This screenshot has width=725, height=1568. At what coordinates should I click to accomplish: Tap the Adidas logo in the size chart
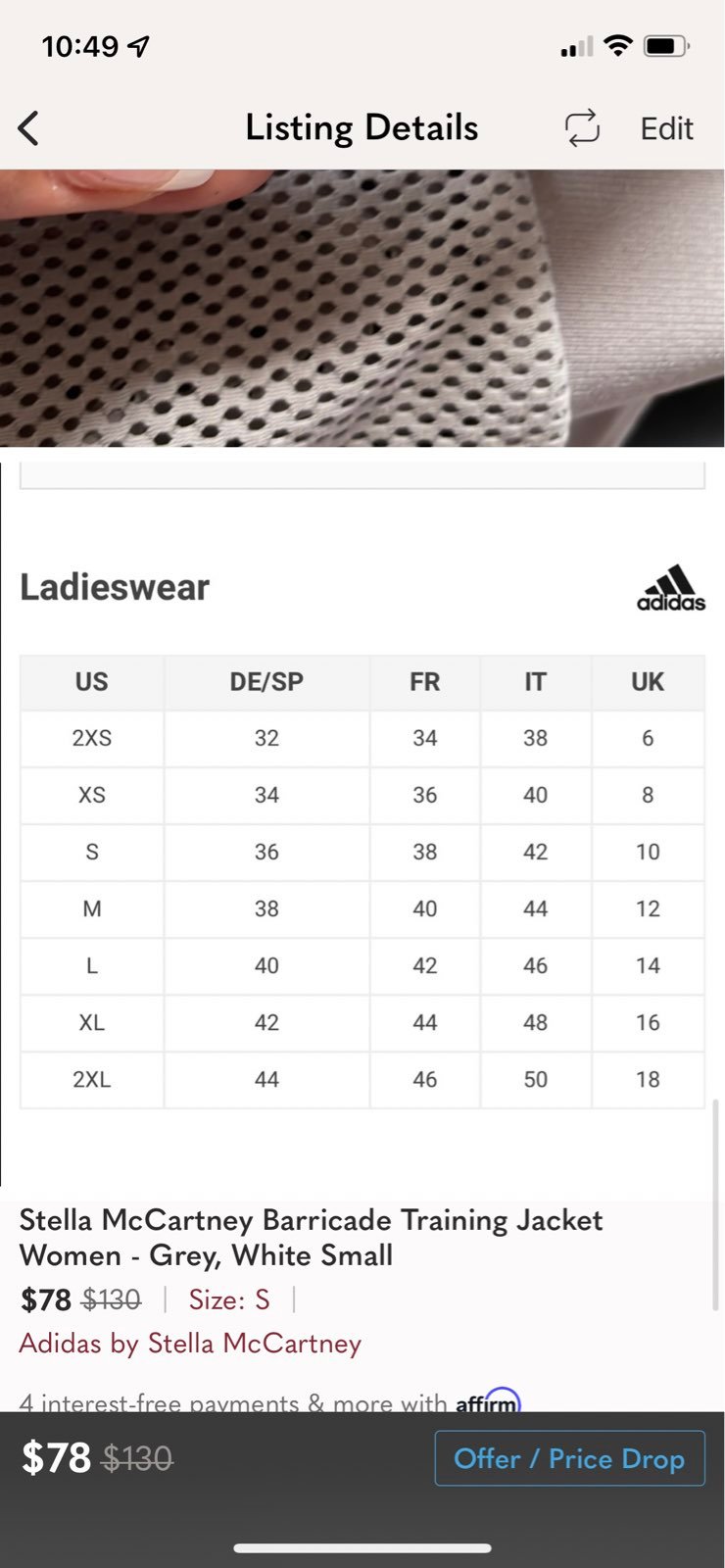[671, 588]
